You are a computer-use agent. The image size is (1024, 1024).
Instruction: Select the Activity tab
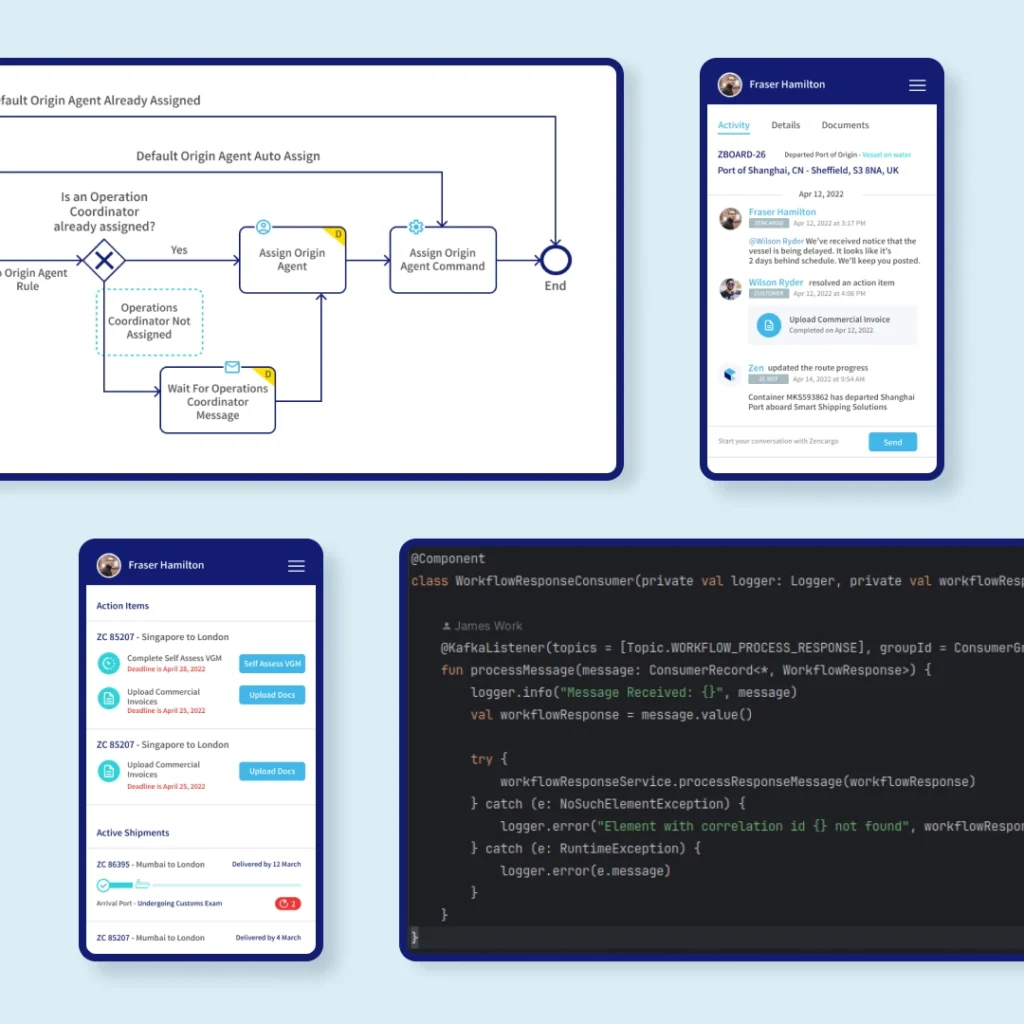[733, 125]
